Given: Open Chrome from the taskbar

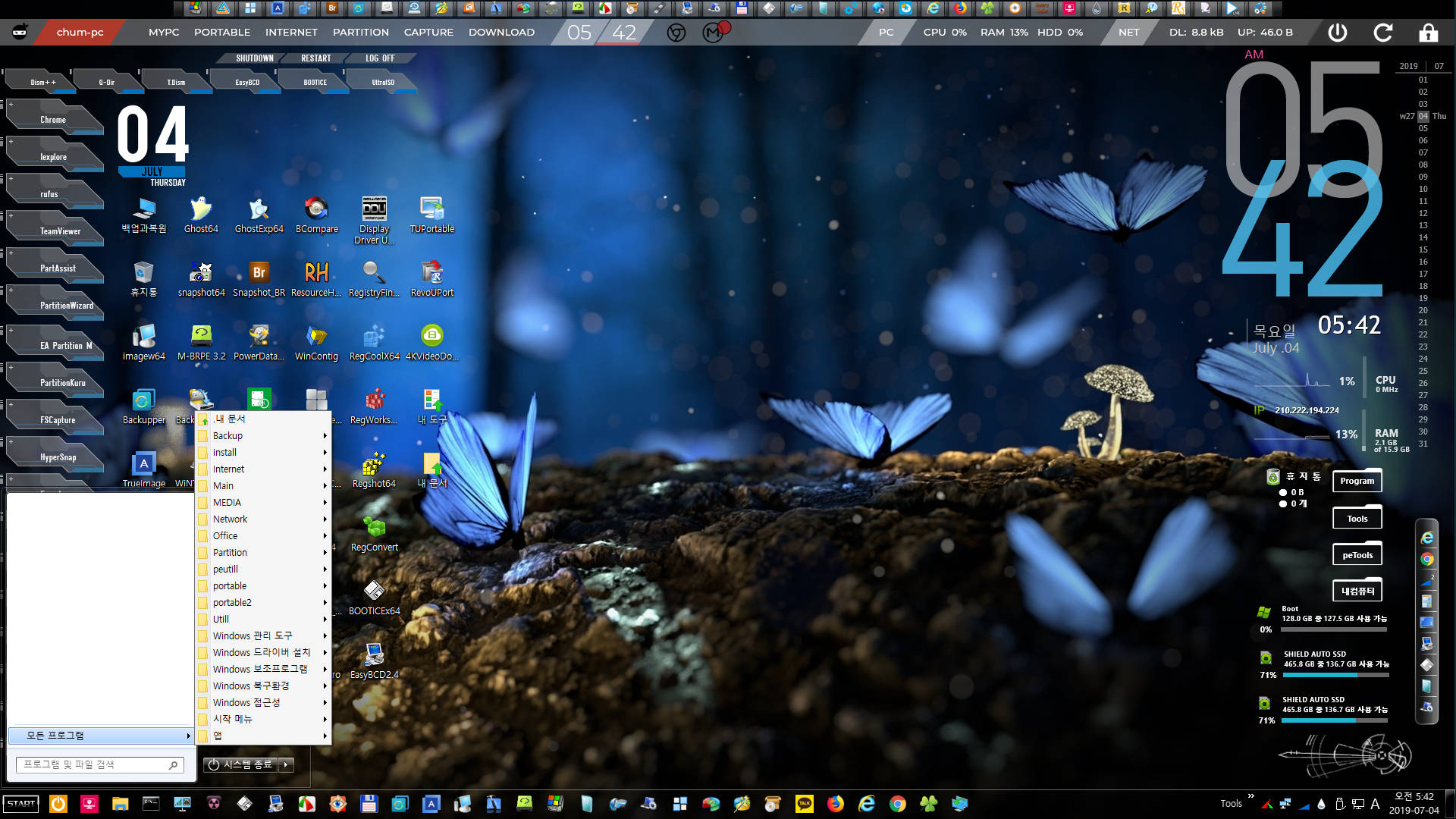Looking at the screenshot, I should click(897, 804).
